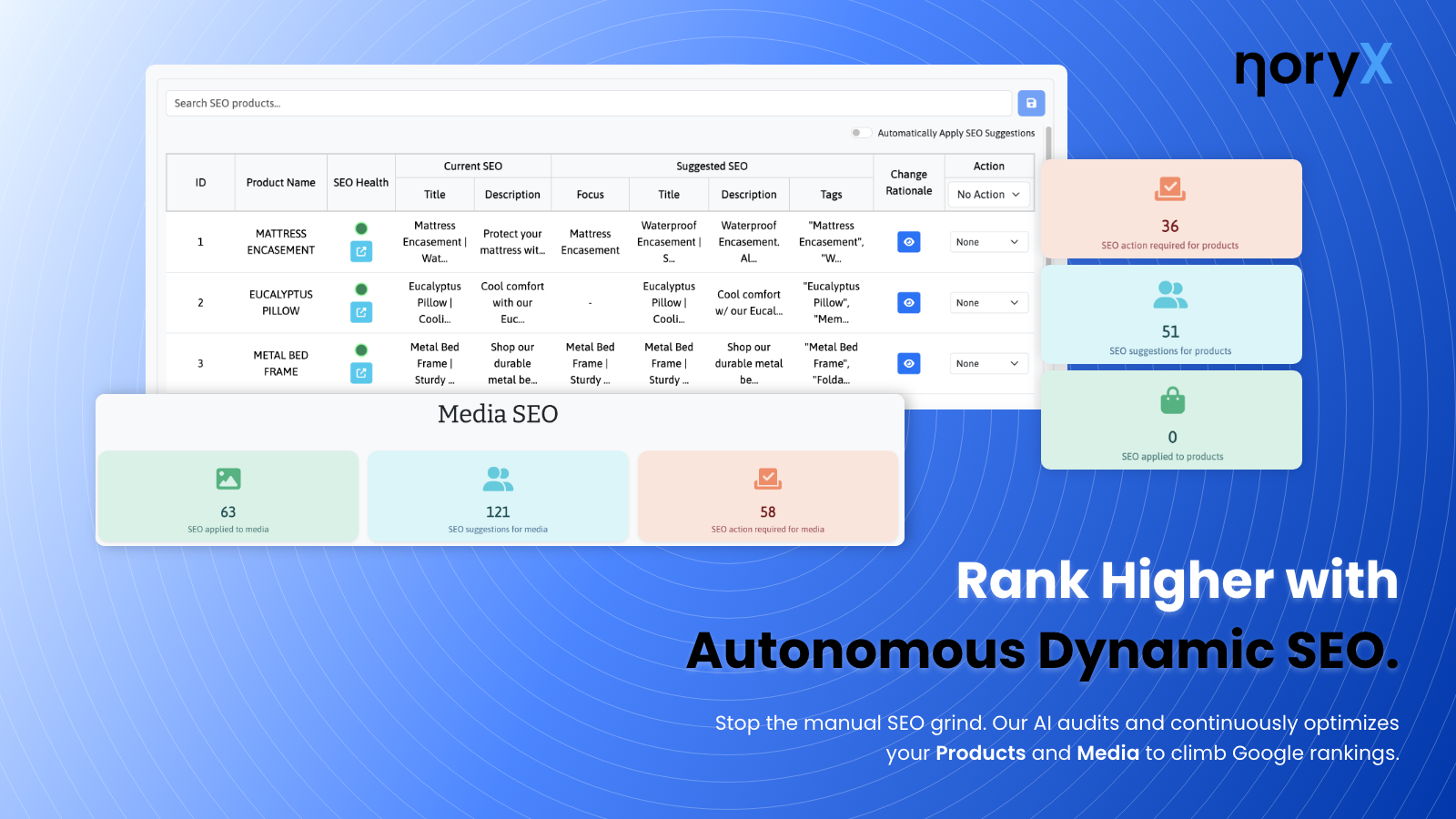Click the people icon on SEO suggestions for products

[1170, 297]
